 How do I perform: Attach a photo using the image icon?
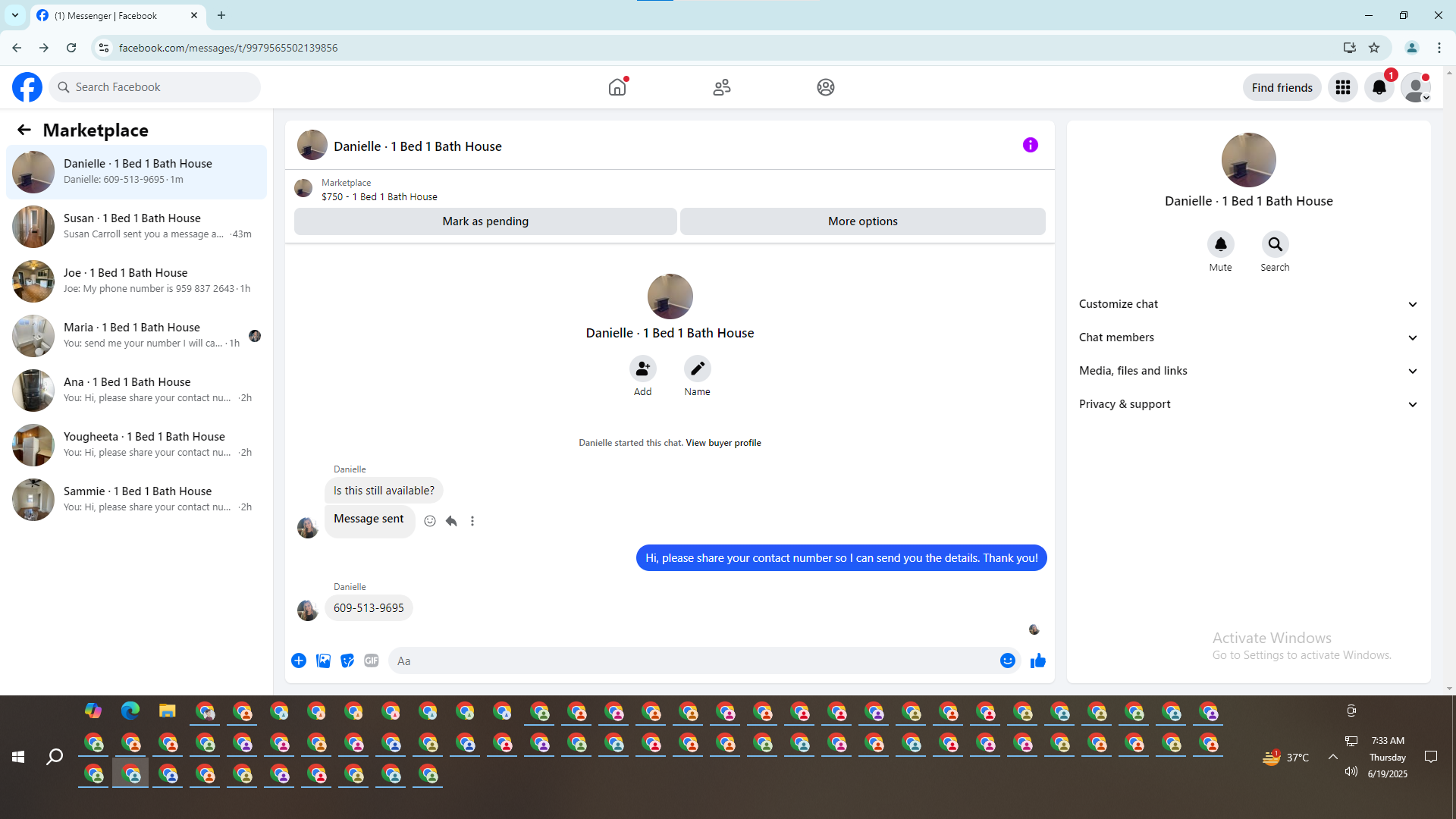(323, 661)
